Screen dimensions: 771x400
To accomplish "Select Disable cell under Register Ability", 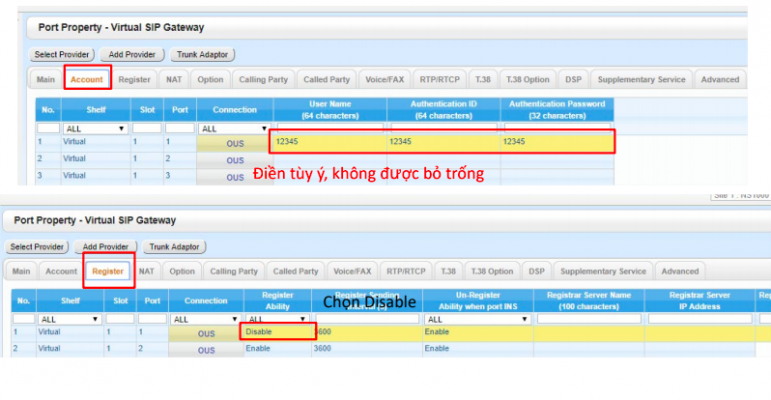I will coord(277,331).
